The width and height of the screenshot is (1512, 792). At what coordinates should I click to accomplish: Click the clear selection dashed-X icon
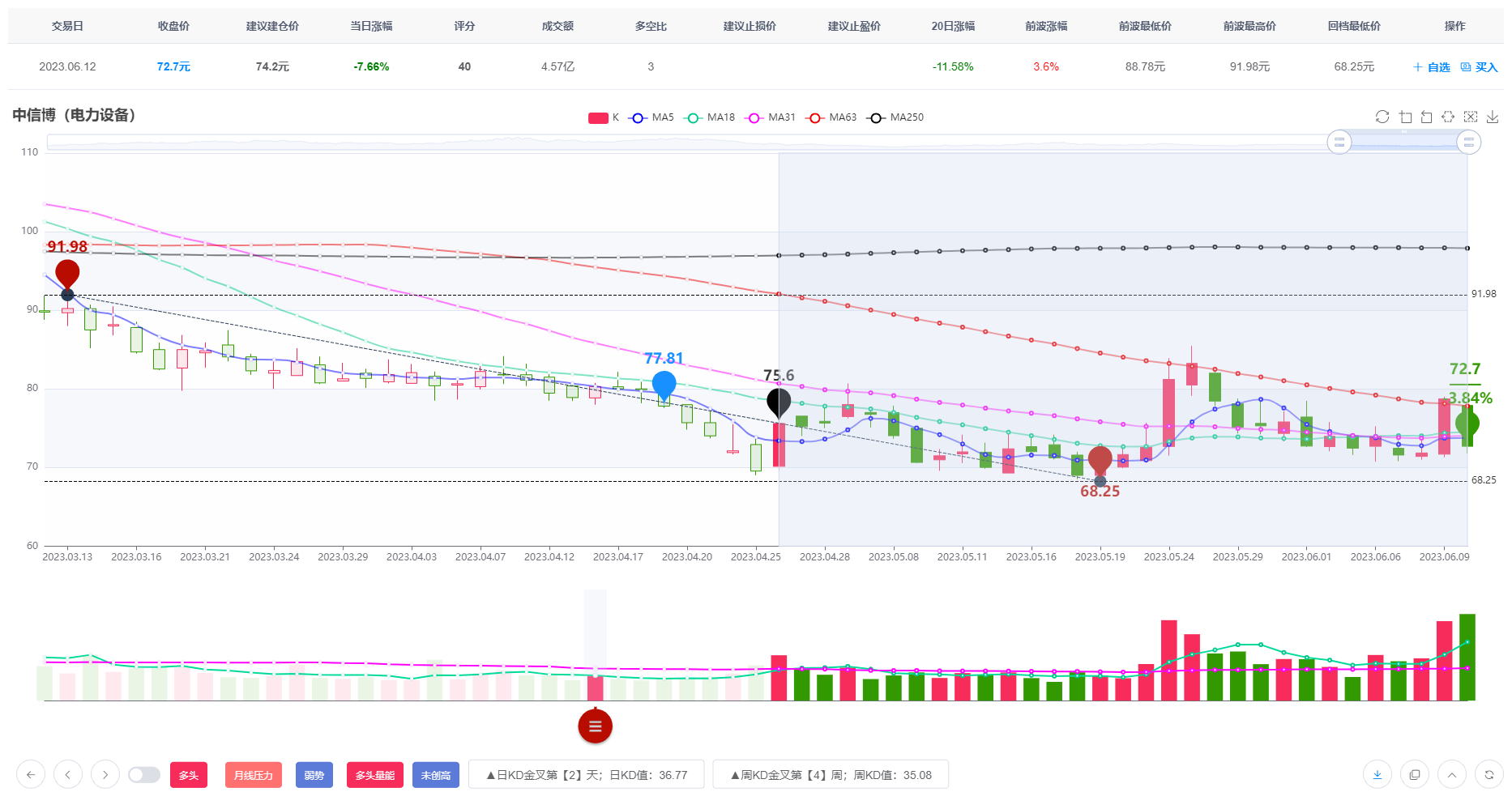[x=1471, y=117]
